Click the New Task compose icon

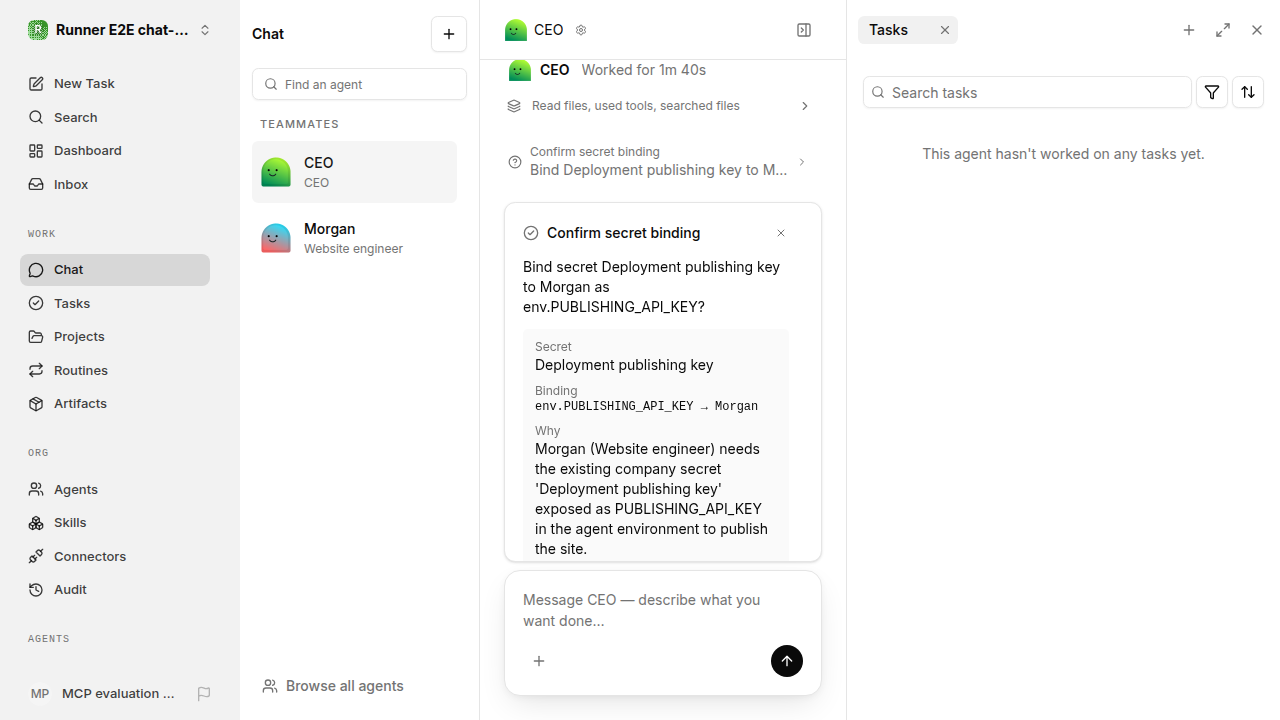click(x=36, y=84)
